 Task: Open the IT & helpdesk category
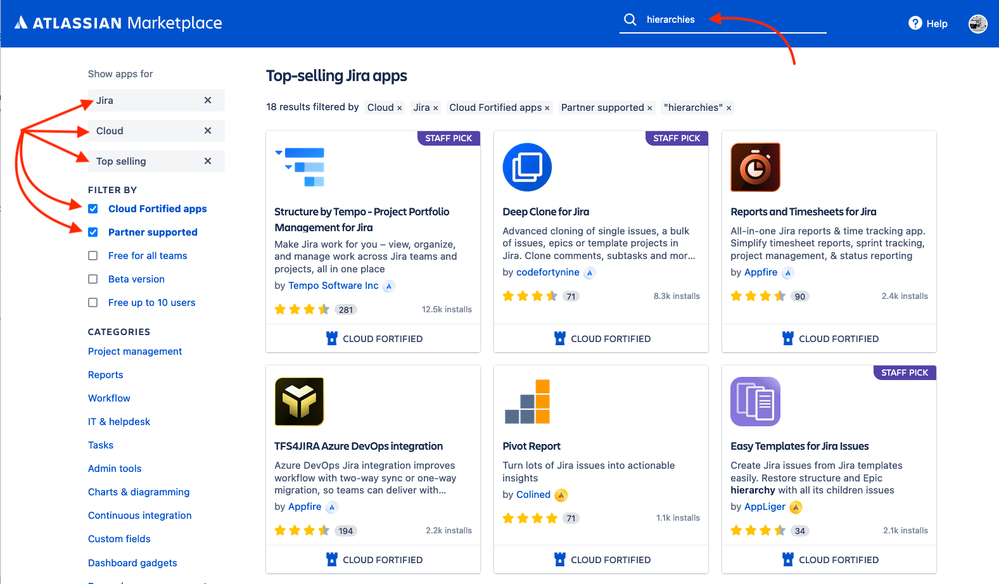click(119, 422)
